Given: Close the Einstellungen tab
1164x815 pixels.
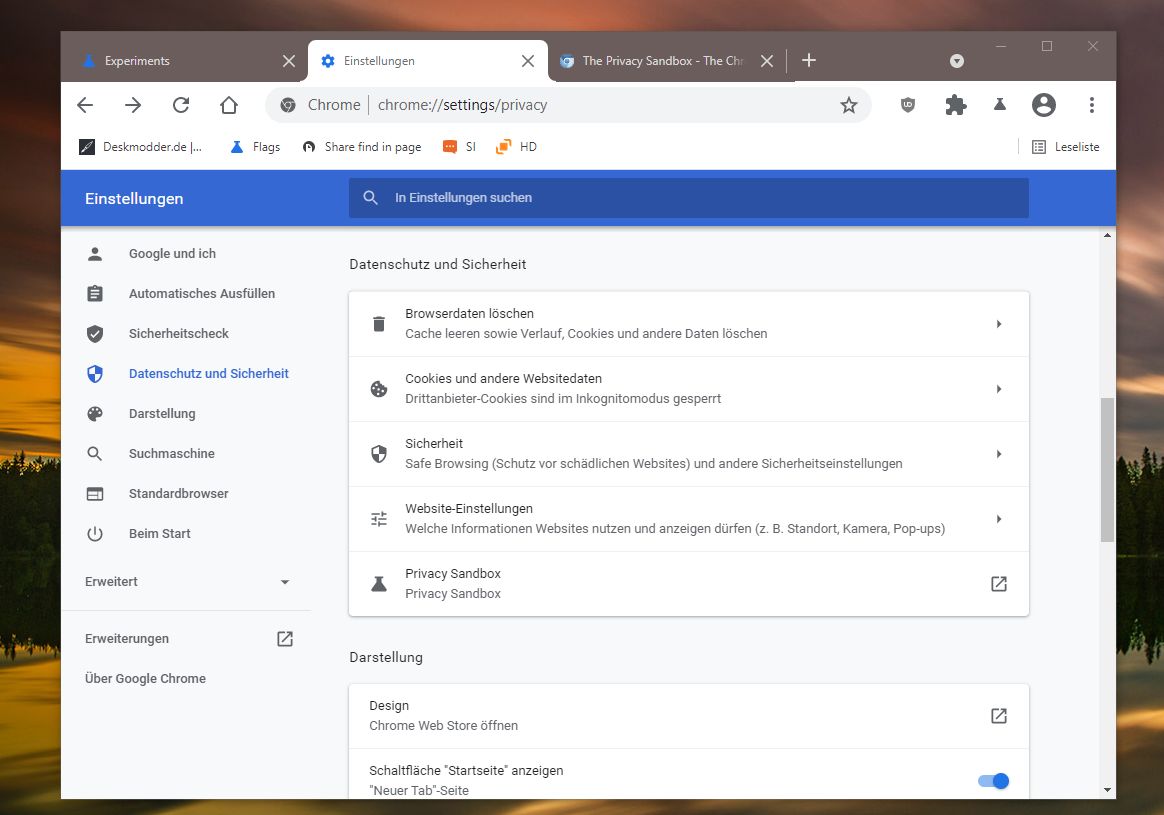Looking at the screenshot, I should pos(528,61).
